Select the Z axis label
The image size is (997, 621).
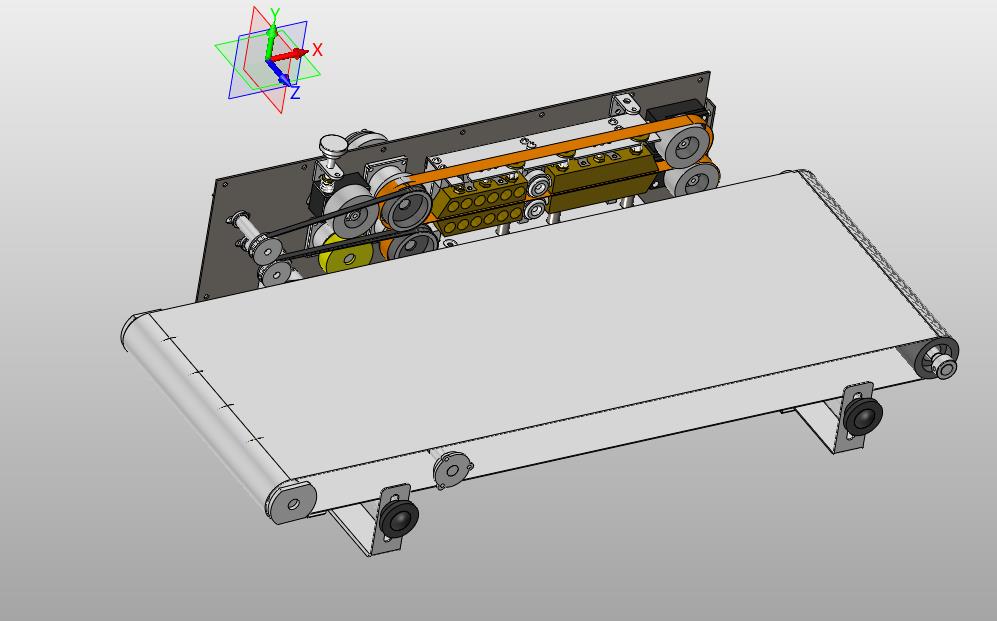click(295, 93)
